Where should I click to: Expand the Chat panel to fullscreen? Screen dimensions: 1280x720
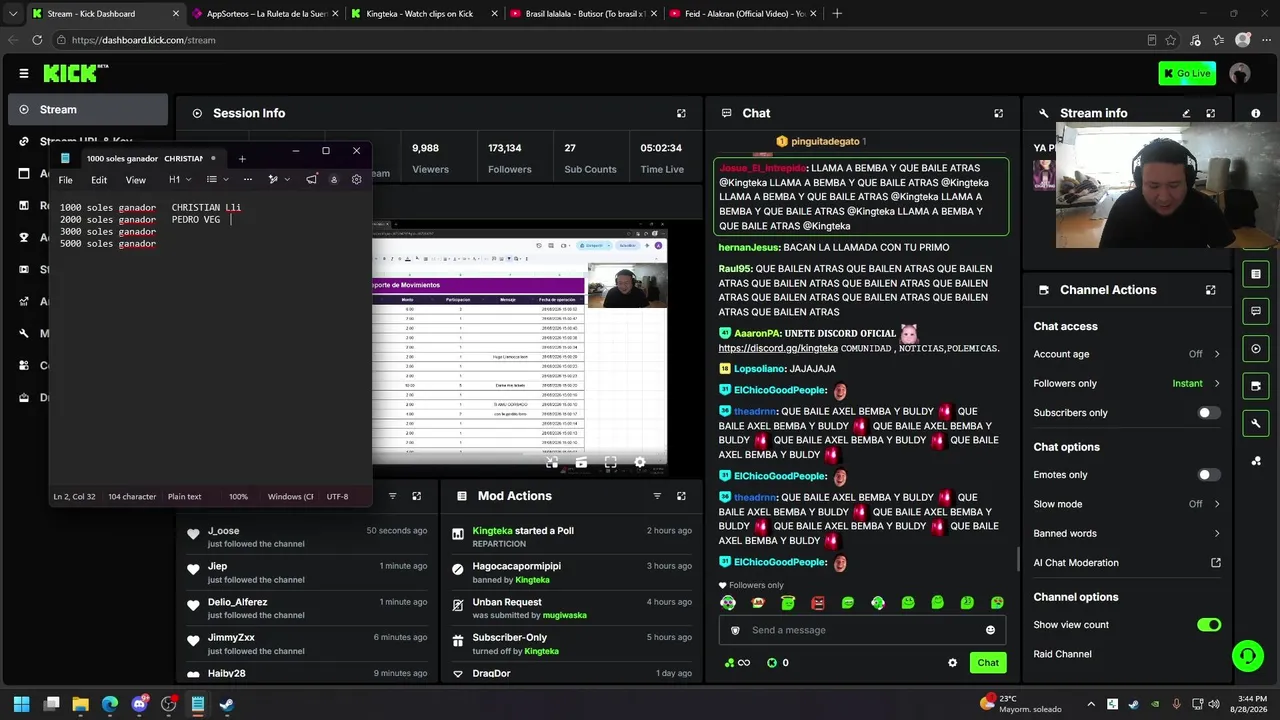(998, 113)
